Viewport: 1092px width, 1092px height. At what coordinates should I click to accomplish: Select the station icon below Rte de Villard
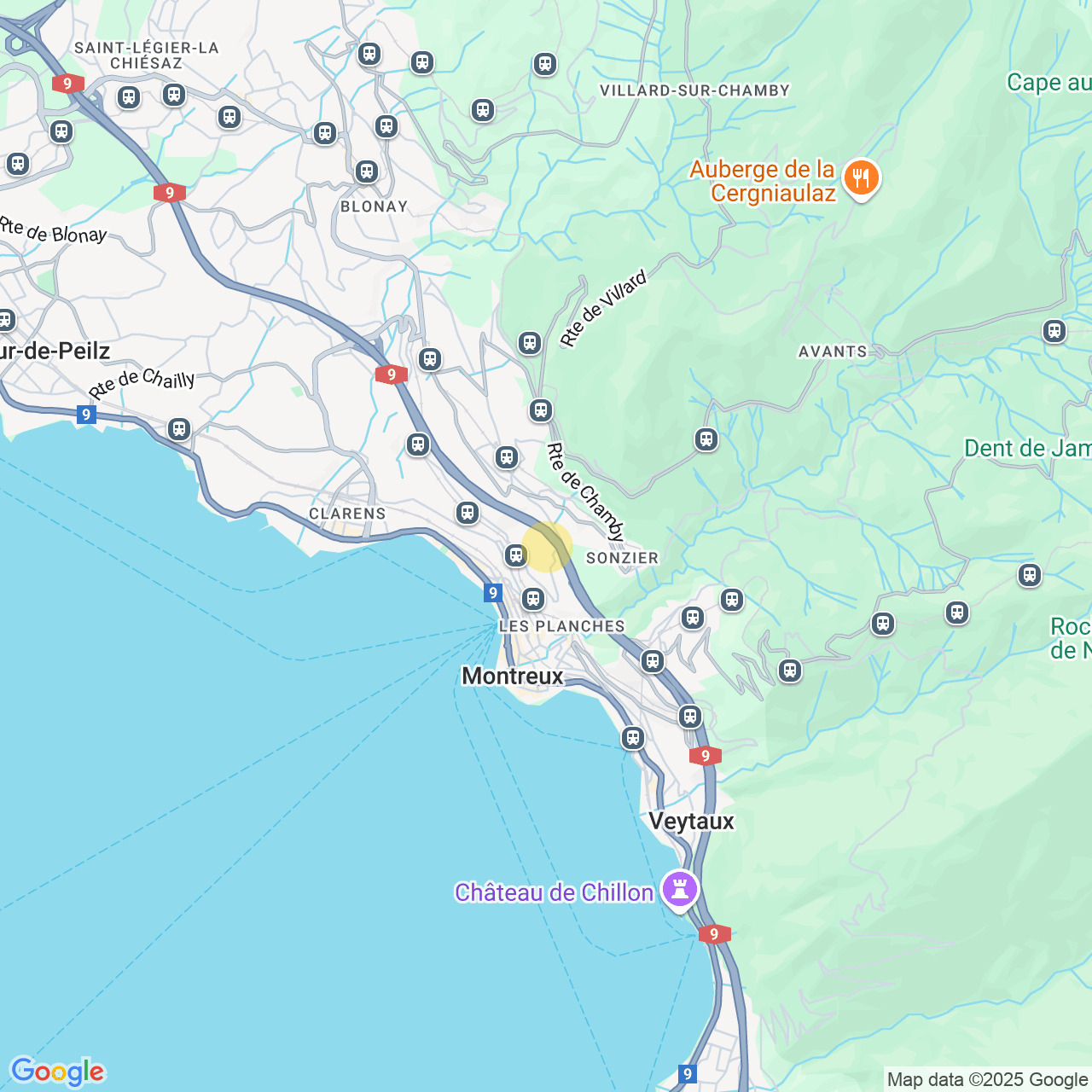530,343
